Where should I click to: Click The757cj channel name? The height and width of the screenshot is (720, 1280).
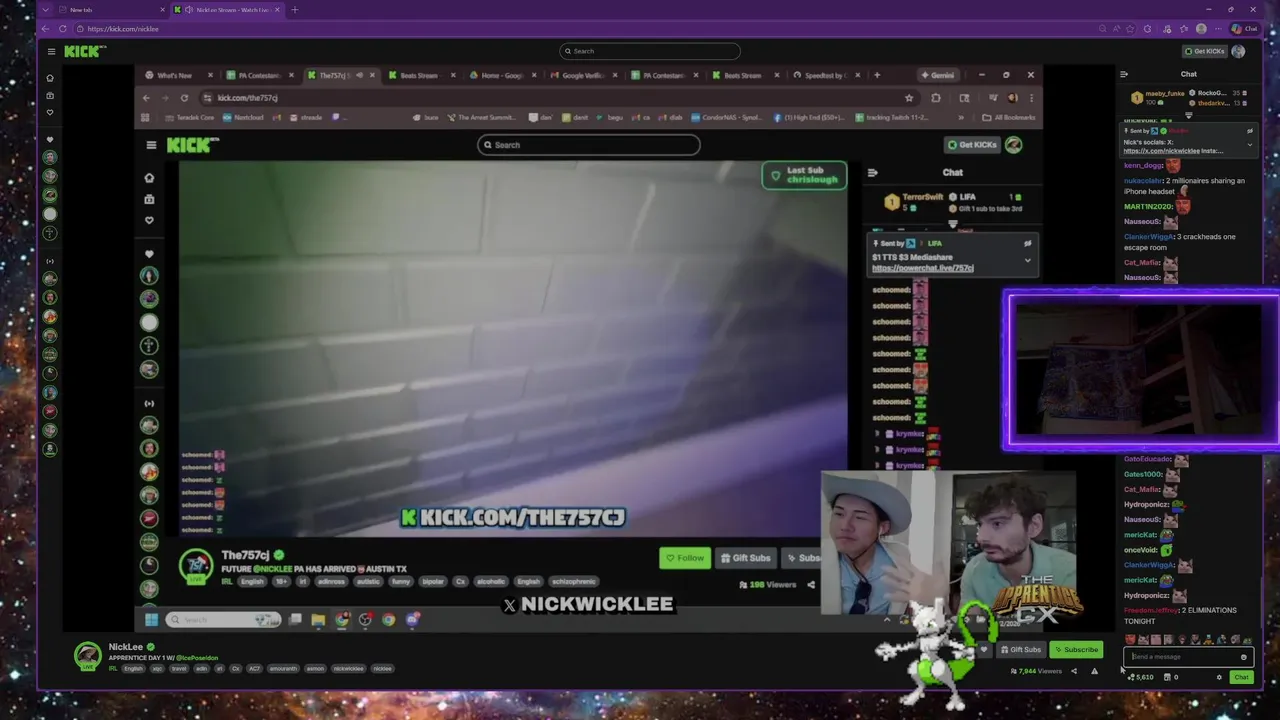point(245,555)
